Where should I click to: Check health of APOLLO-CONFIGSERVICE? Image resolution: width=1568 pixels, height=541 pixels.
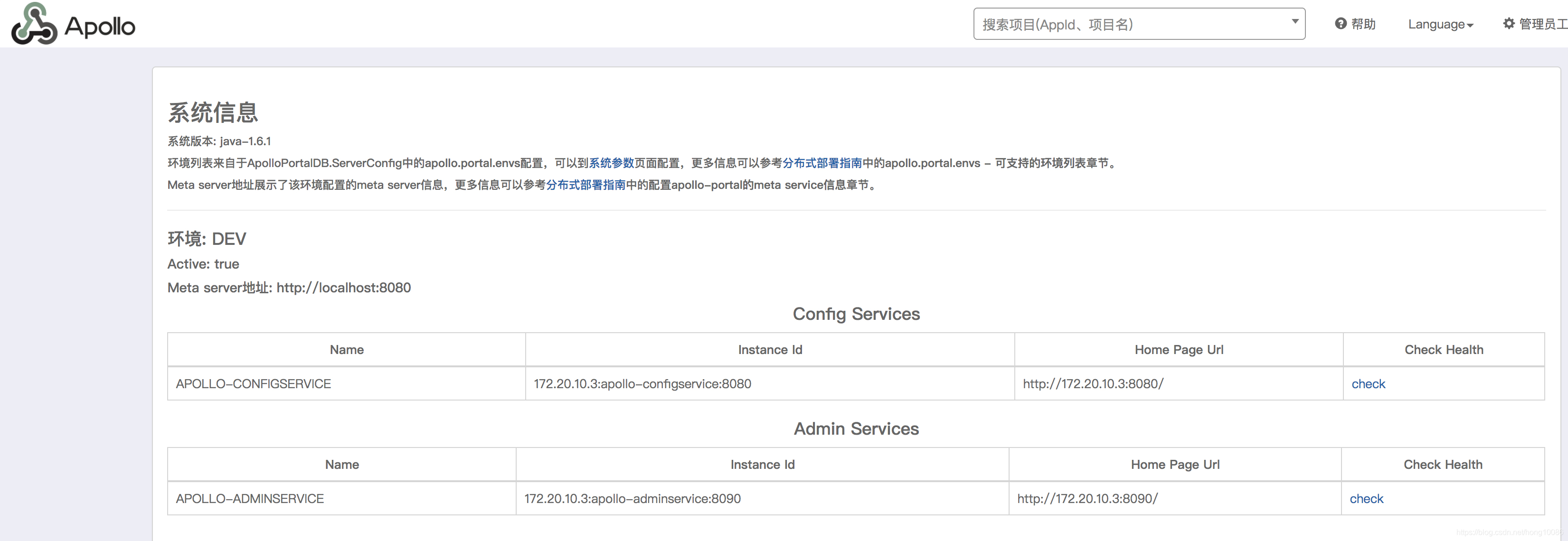[x=1368, y=384]
